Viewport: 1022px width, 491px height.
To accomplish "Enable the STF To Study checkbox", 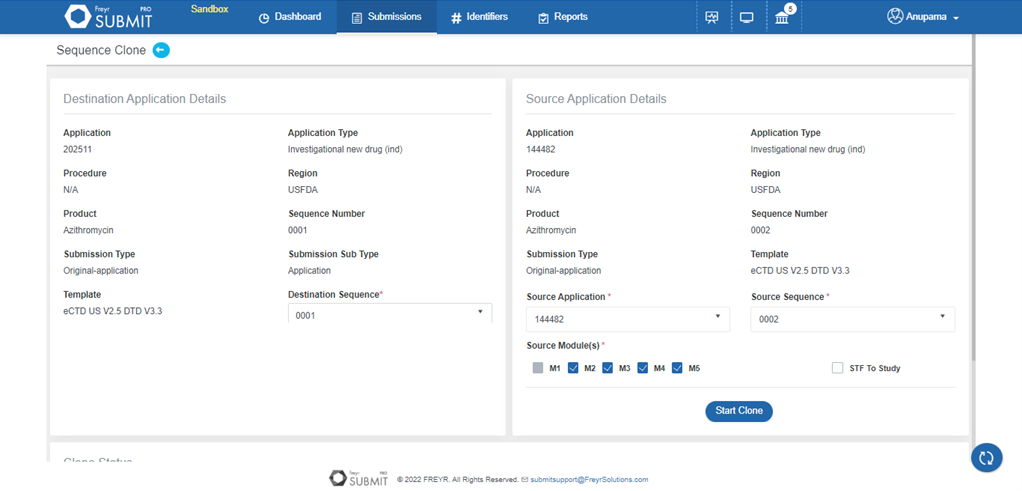I will pyautogui.click(x=838, y=368).
